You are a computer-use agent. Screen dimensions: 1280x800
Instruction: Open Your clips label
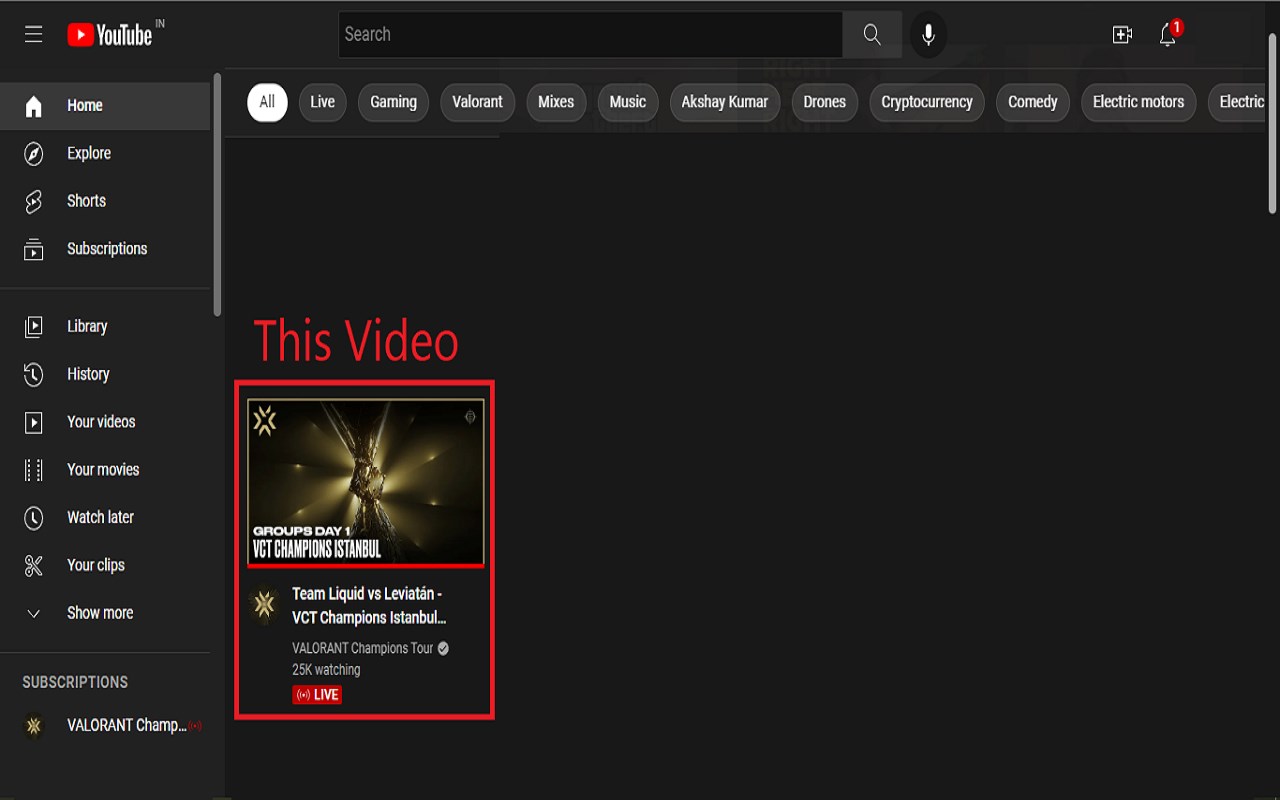point(96,566)
